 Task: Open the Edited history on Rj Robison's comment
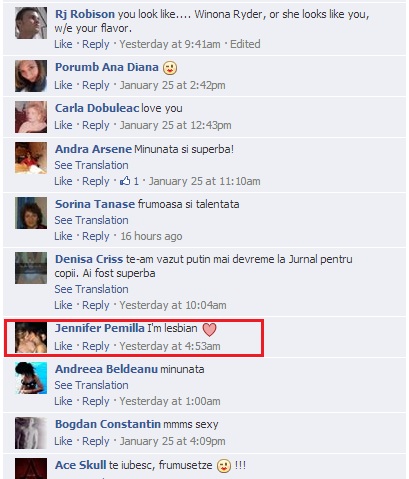pos(245,44)
